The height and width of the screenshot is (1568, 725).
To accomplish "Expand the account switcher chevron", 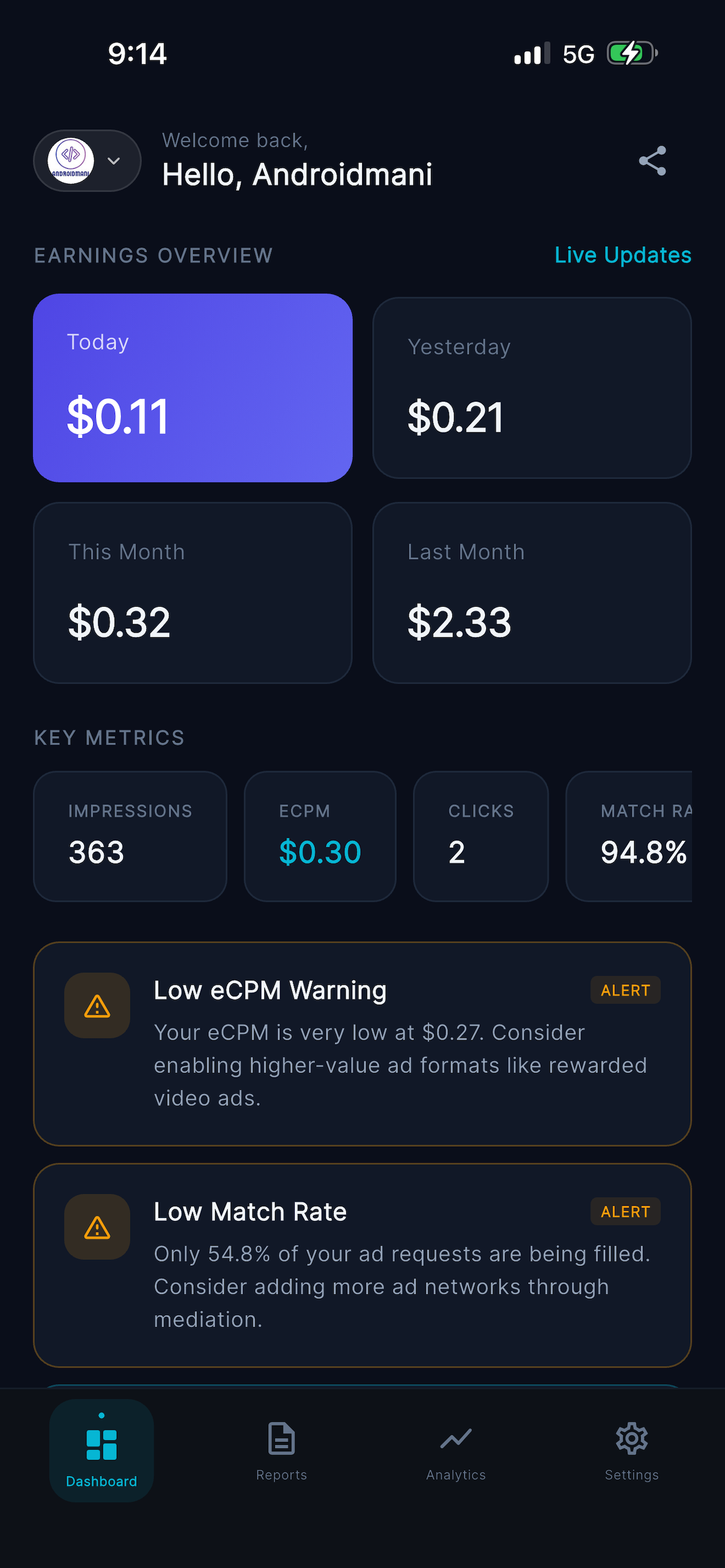I will (x=114, y=161).
